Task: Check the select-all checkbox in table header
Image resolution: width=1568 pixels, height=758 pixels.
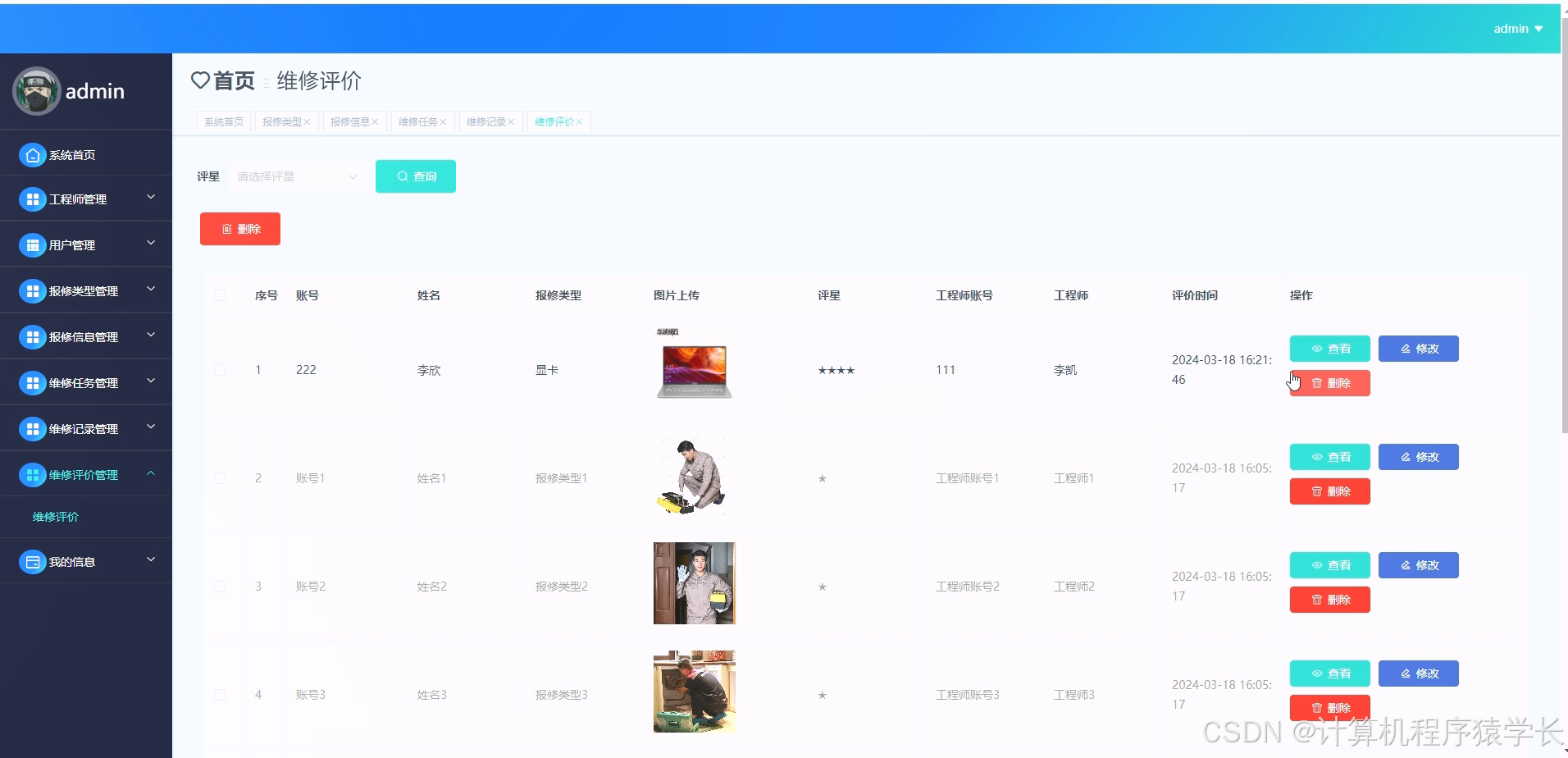Action: (x=220, y=295)
